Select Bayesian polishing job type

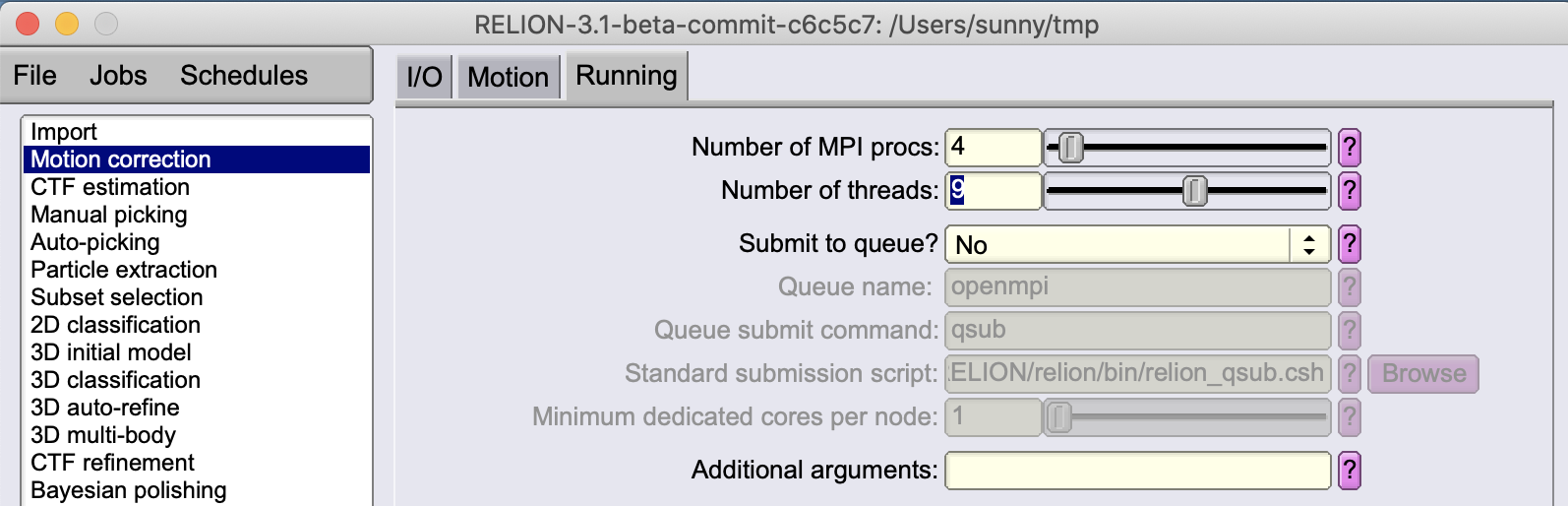pos(197,490)
